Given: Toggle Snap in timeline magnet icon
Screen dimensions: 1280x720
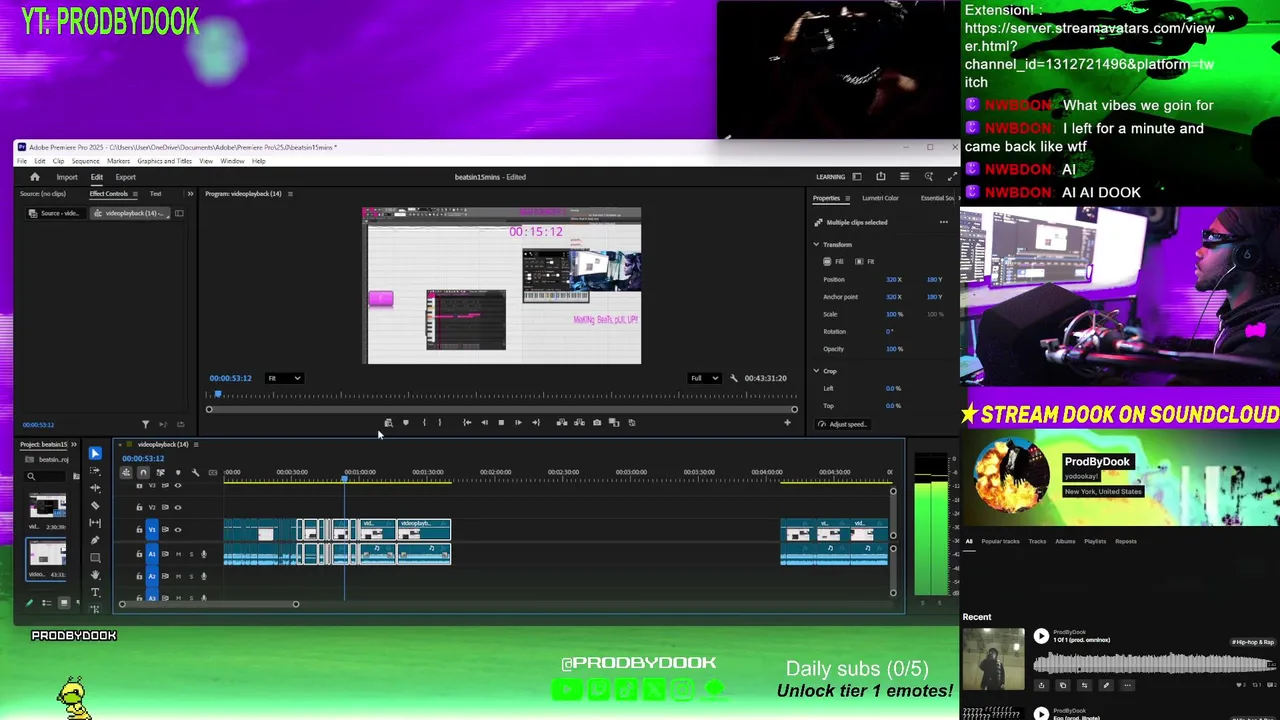Looking at the screenshot, I should [143, 472].
